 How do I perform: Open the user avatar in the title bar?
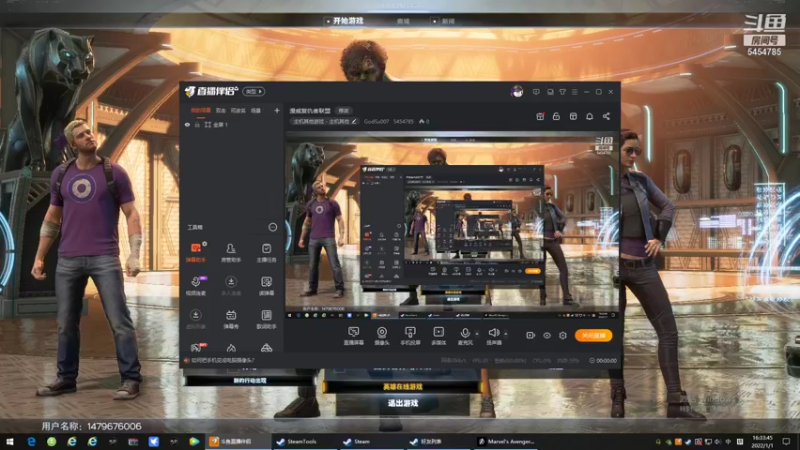tap(517, 92)
